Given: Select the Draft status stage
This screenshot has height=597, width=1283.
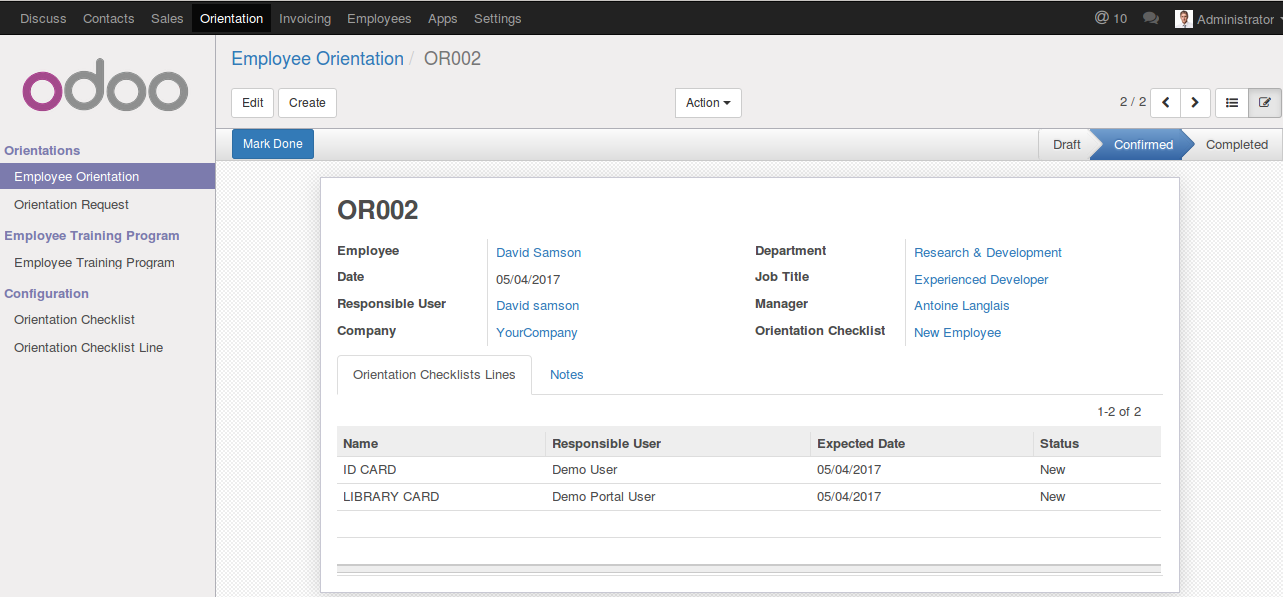Looking at the screenshot, I should pyautogui.click(x=1066, y=145).
